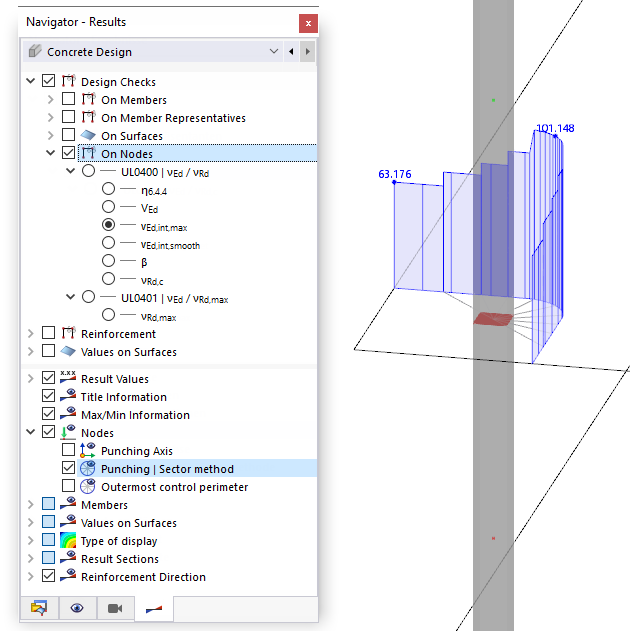Select the β radio option
This screenshot has width=630, height=631.
coord(108,260)
